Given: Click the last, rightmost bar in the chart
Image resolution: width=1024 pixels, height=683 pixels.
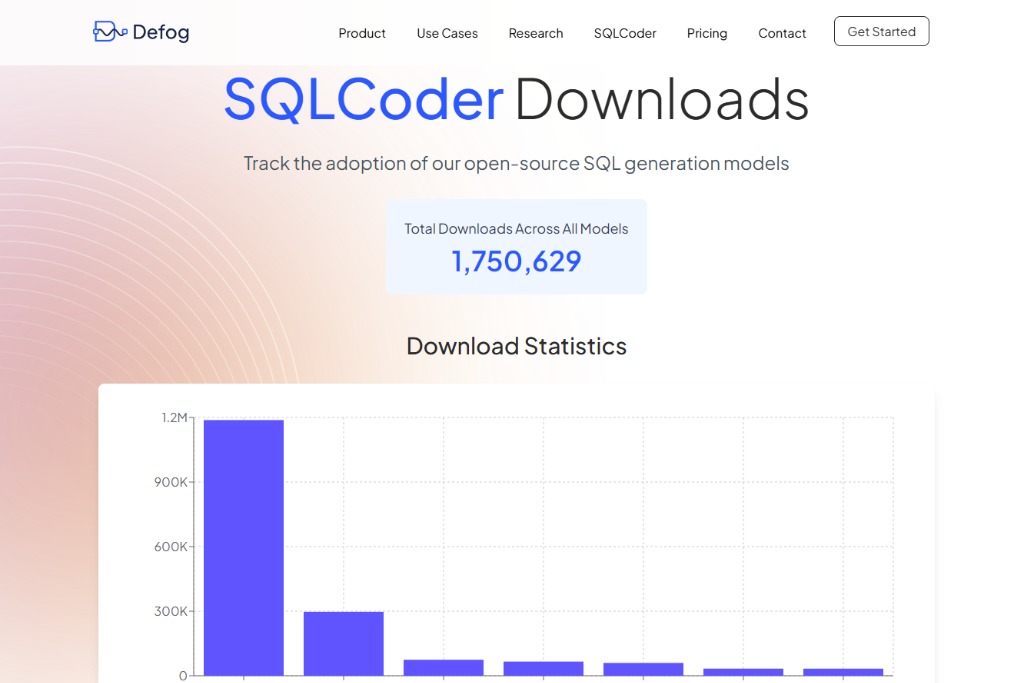Looking at the screenshot, I should click(843, 671).
